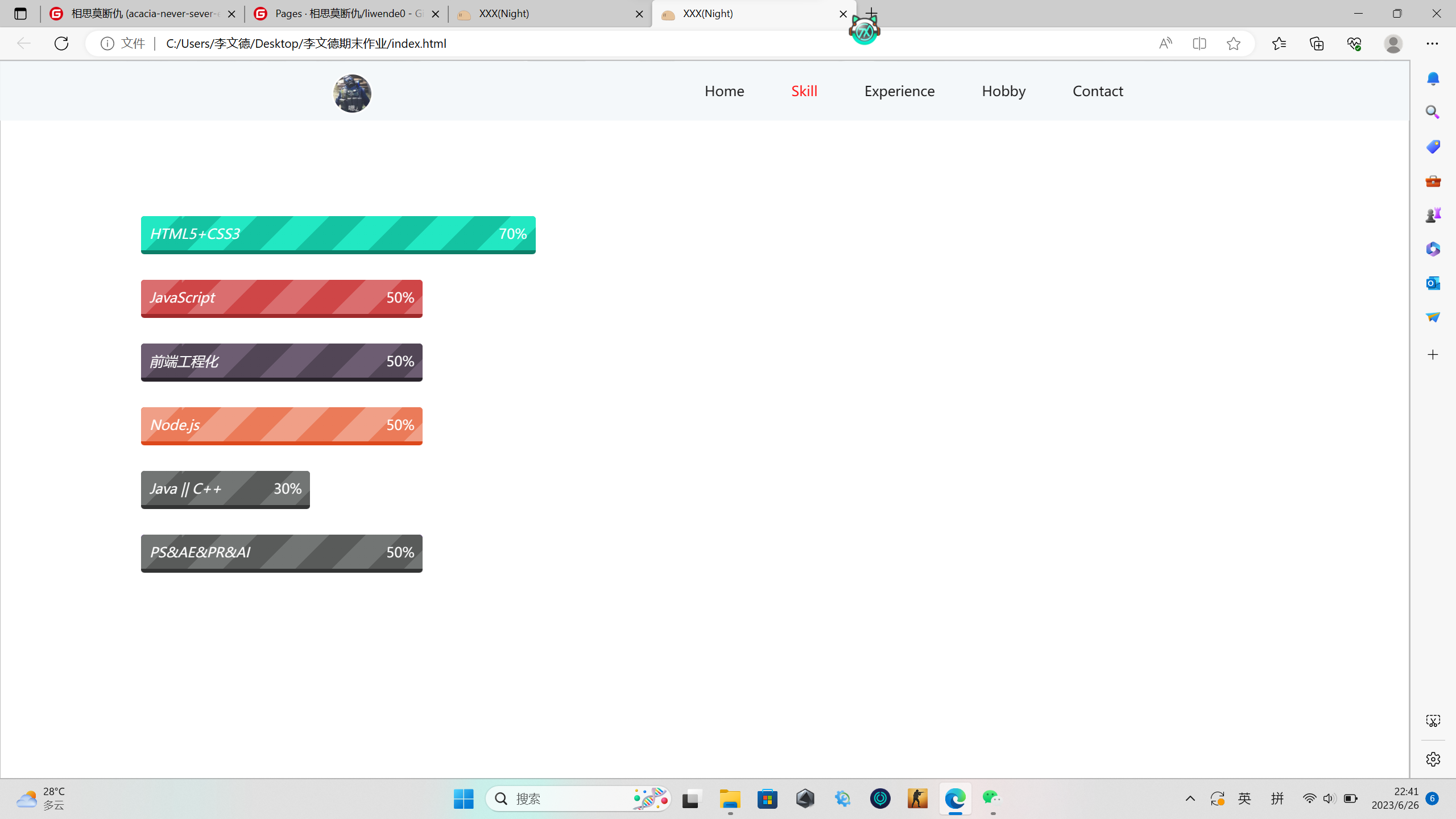Add this page to favorites with the star icon
Screen dimensions: 1456x819
click(1233, 43)
